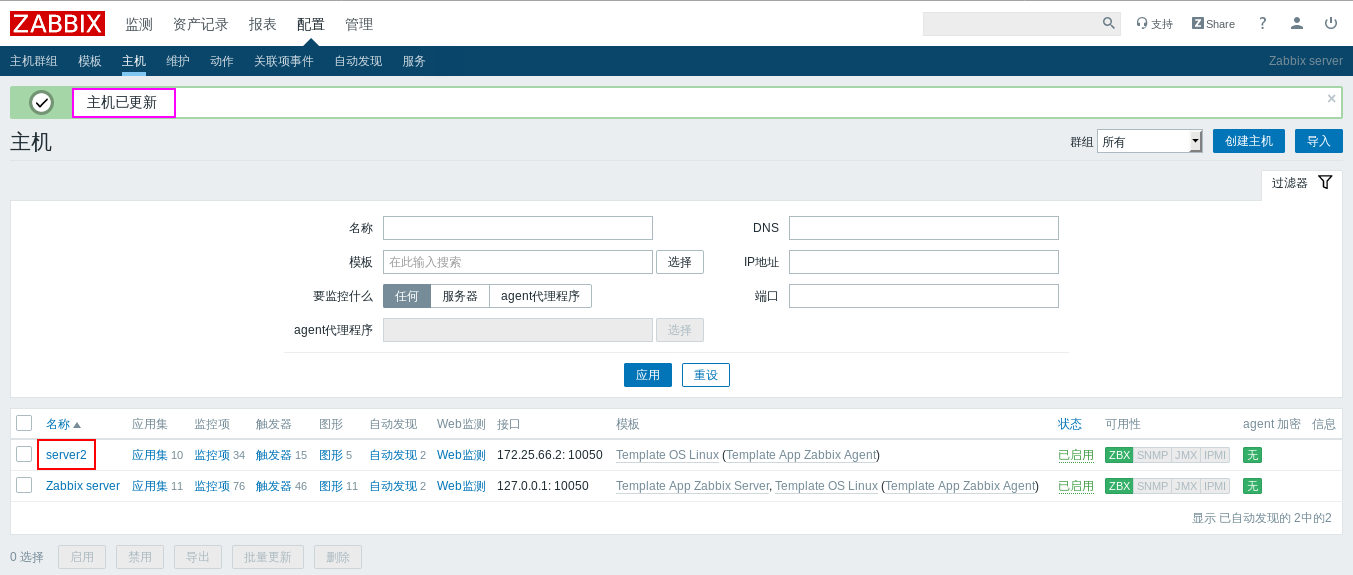Sort hosts by 状态 column

click(x=1070, y=424)
